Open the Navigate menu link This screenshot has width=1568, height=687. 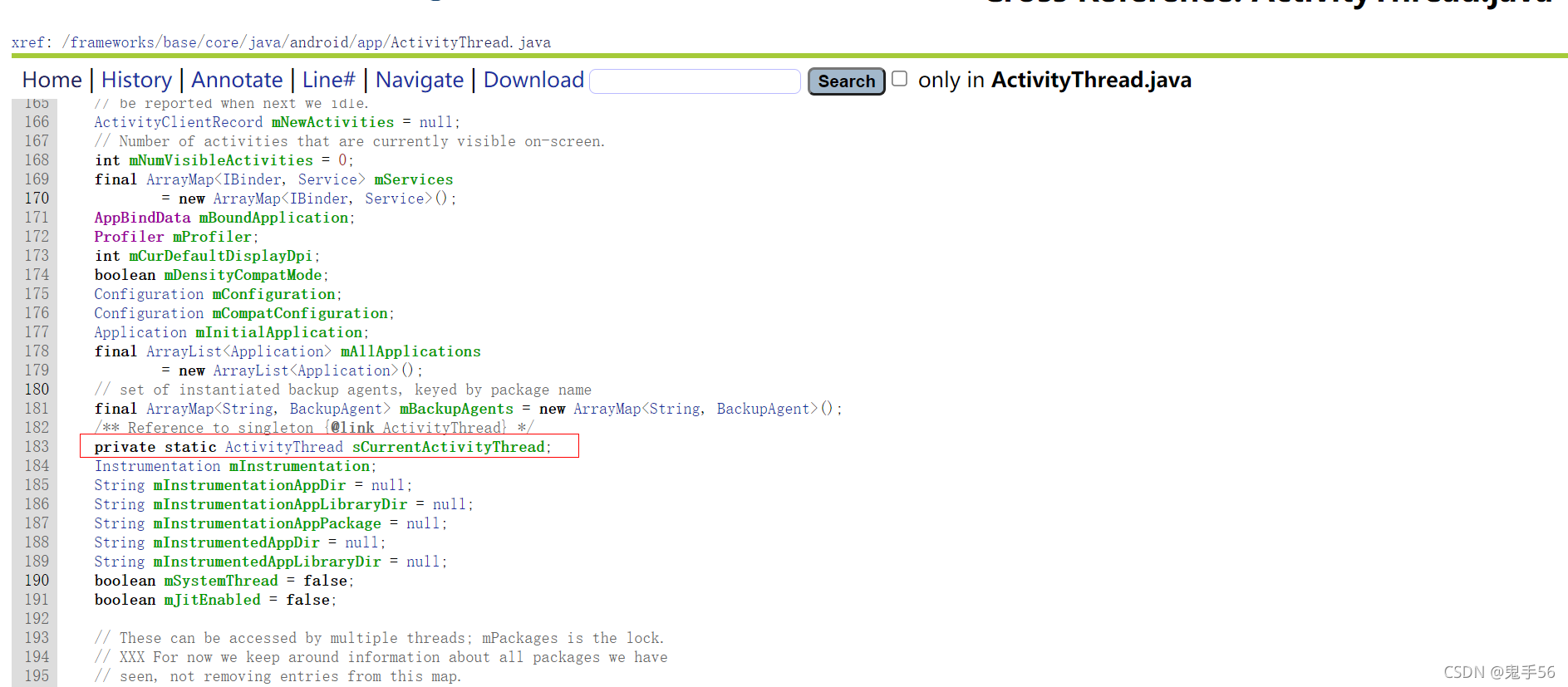tap(420, 80)
